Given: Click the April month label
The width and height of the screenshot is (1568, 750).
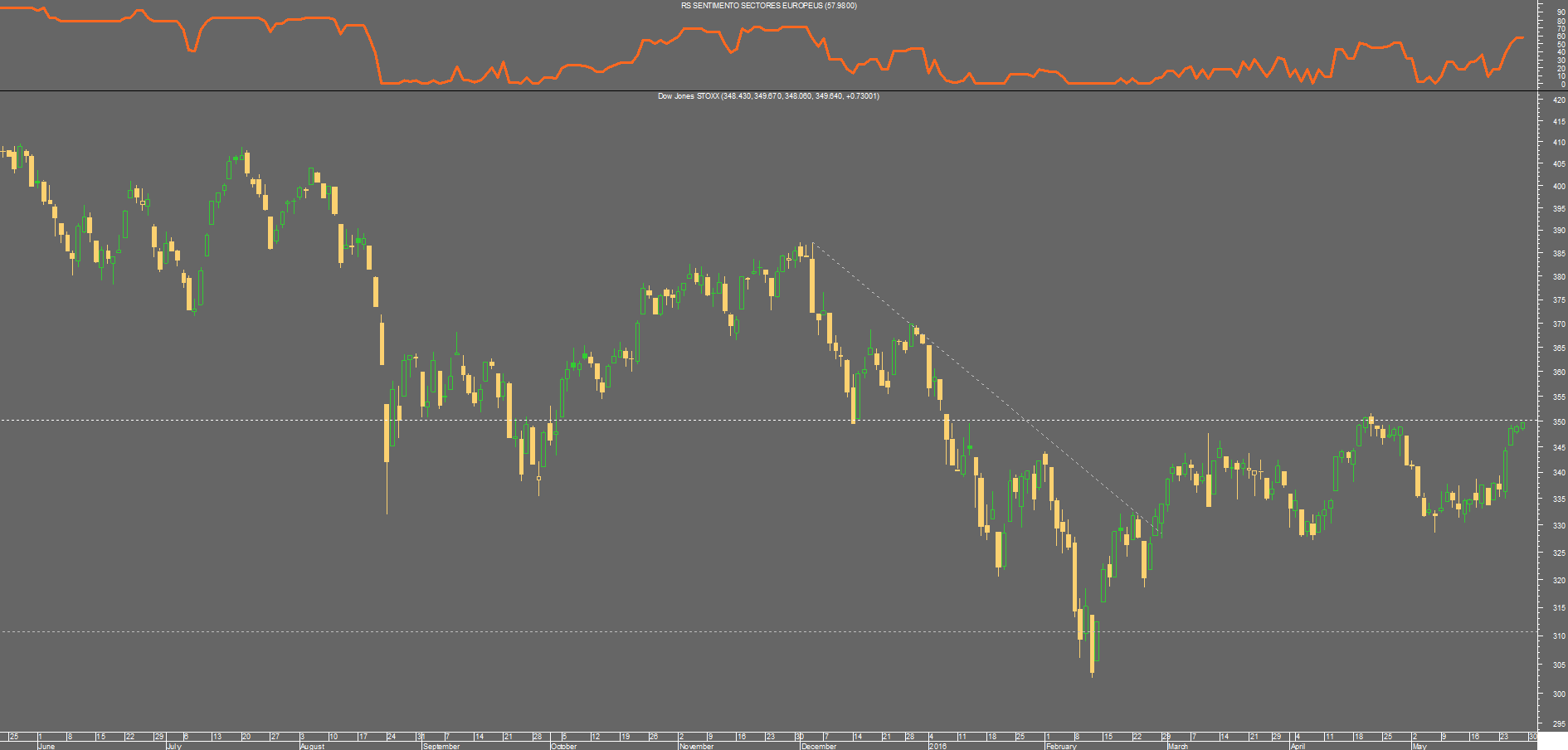Looking at the screenshot, I should 1298,746.
